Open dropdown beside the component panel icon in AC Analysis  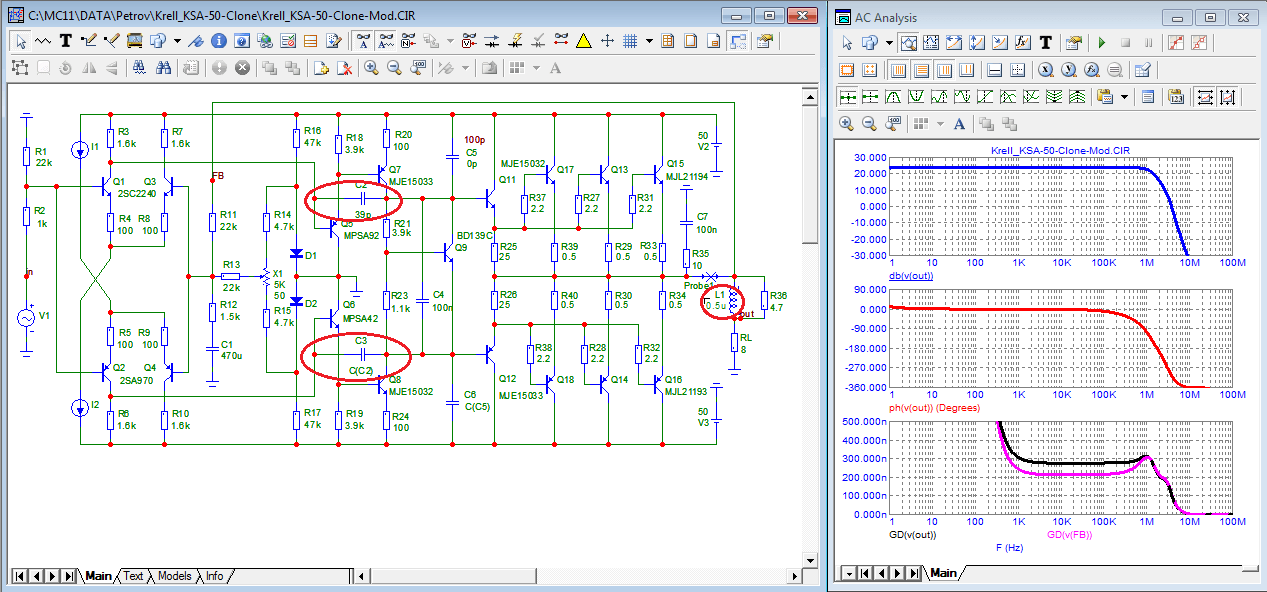click(x=889, y=42)
